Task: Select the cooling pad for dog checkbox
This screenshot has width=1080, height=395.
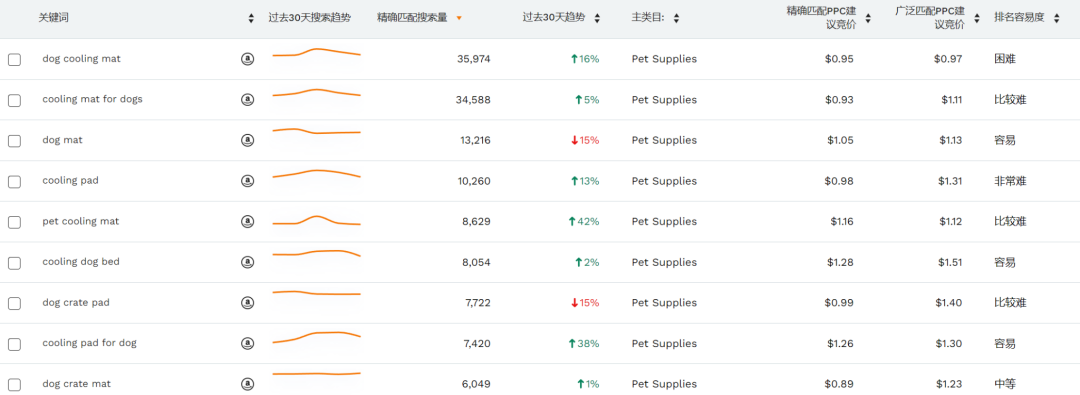Action: point(14,344)
